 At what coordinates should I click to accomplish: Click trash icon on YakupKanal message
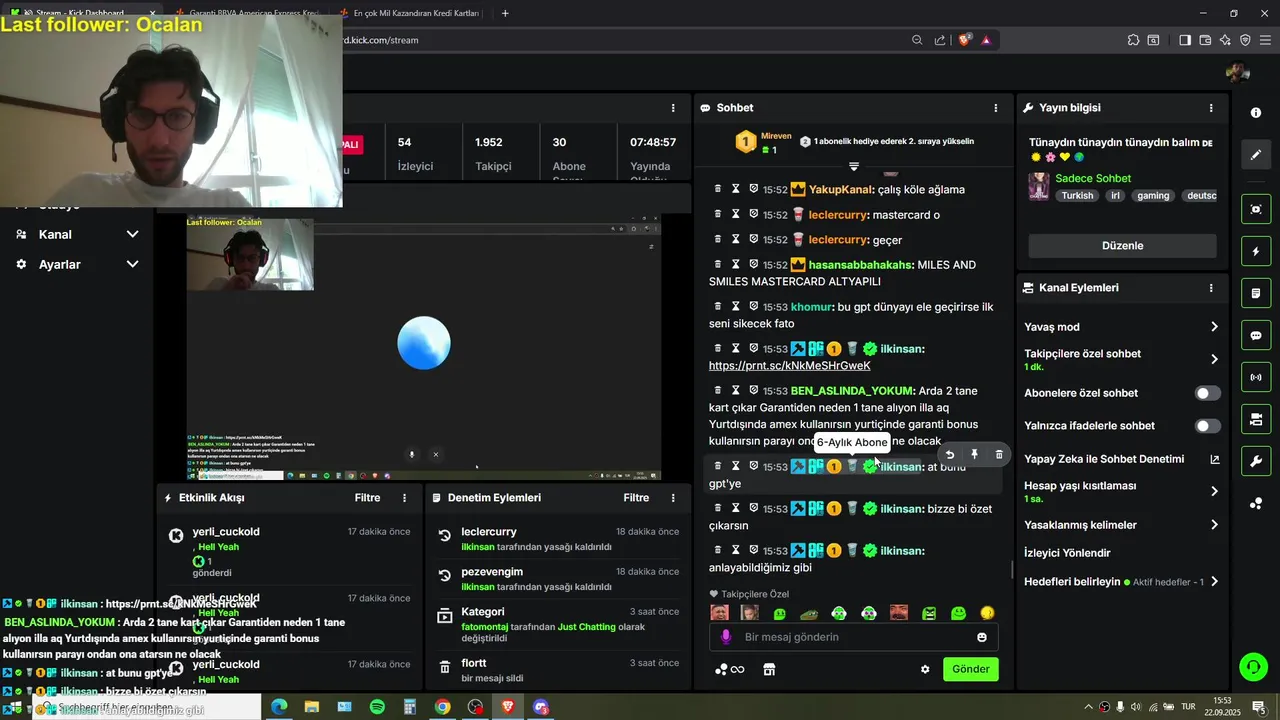coord(717,188)
